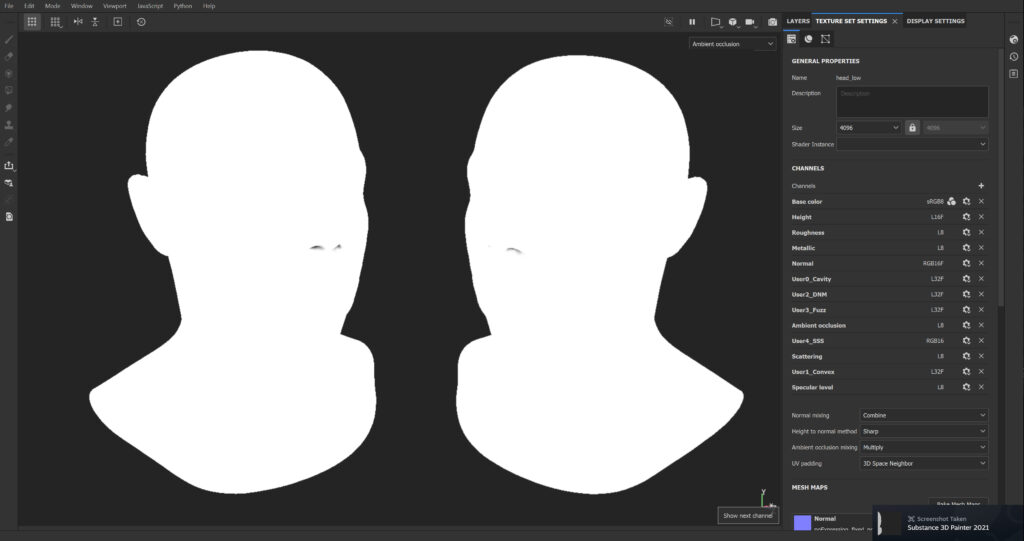
Task: Remove the Specular level channel
Action: coord(981,387)
